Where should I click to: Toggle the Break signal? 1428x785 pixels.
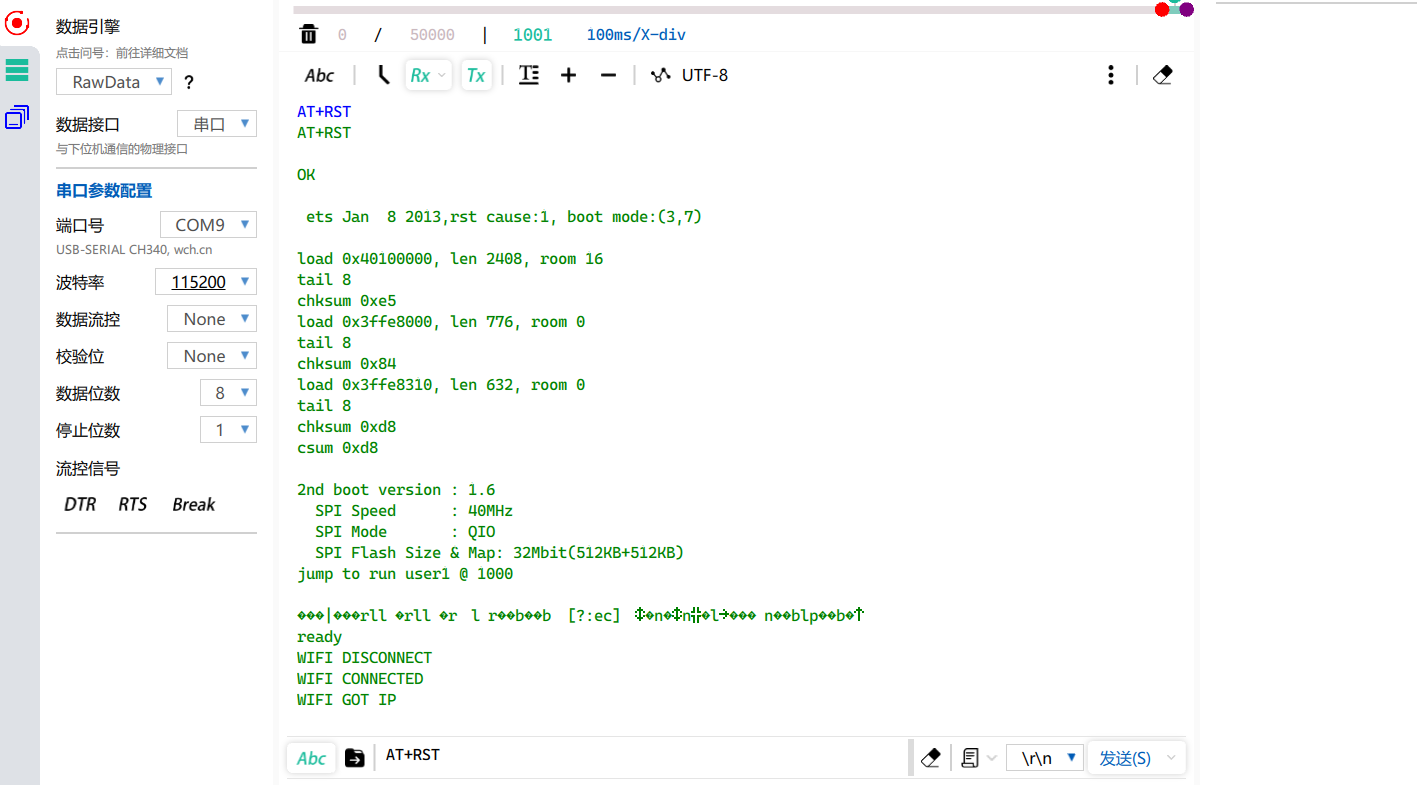click(x=193, y=505)
